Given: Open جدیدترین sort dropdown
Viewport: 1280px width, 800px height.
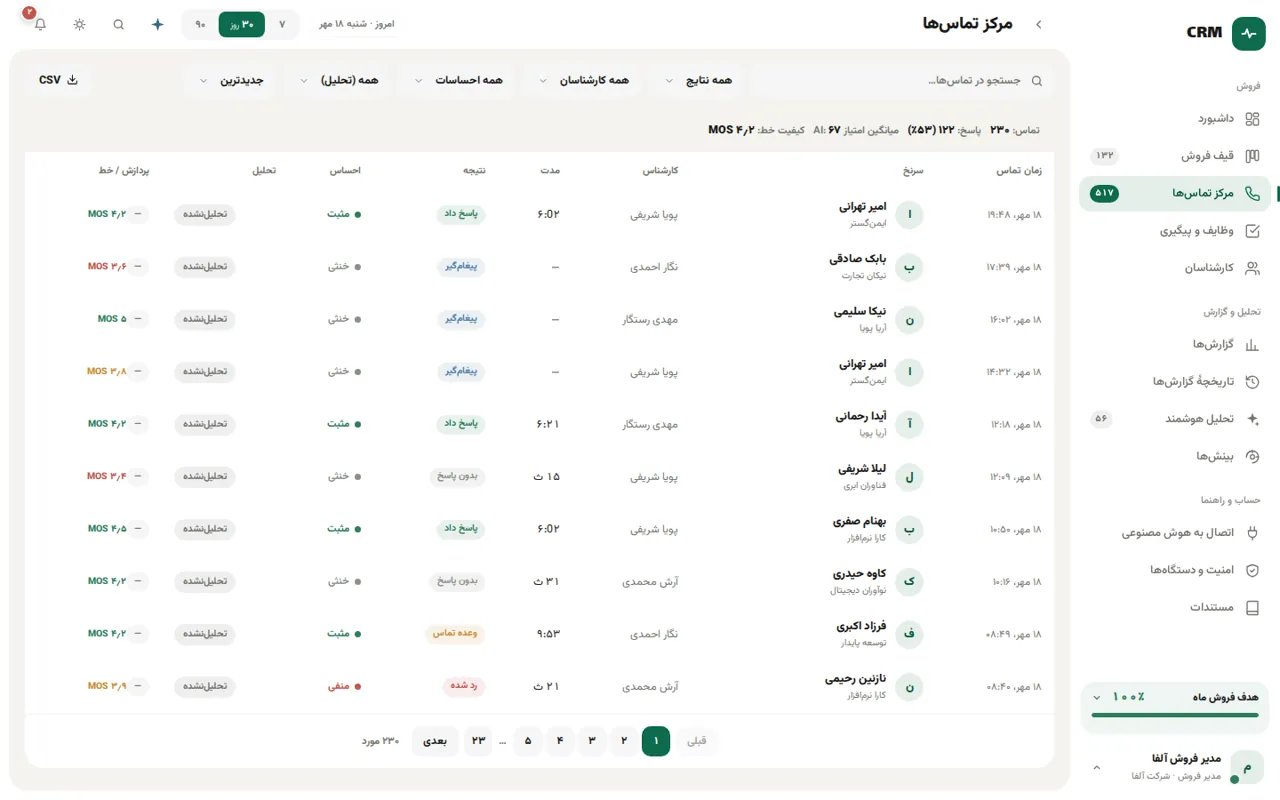Looking at the screenshot, I should pyautogui.click(x=232, y=80).
